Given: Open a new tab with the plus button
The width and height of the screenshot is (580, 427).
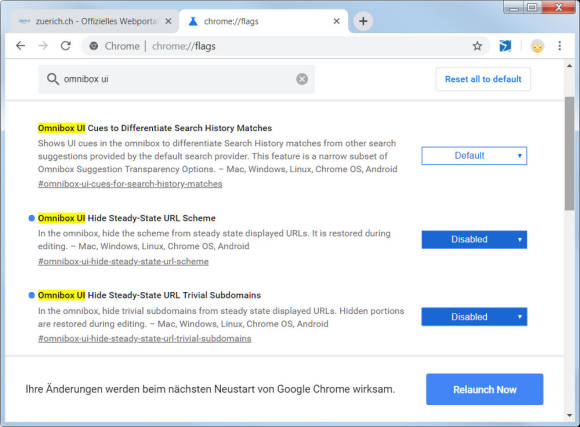Looking at the screenshot, I should click(x=363, y=21).
